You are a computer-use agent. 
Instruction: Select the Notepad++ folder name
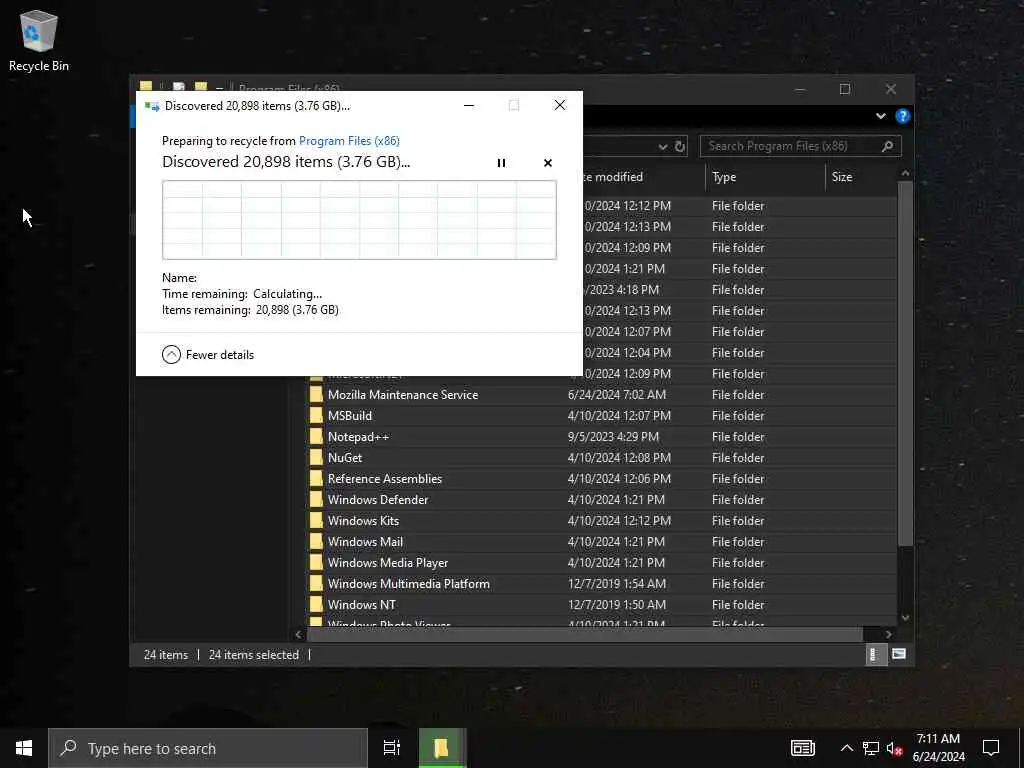coord(359,436)
